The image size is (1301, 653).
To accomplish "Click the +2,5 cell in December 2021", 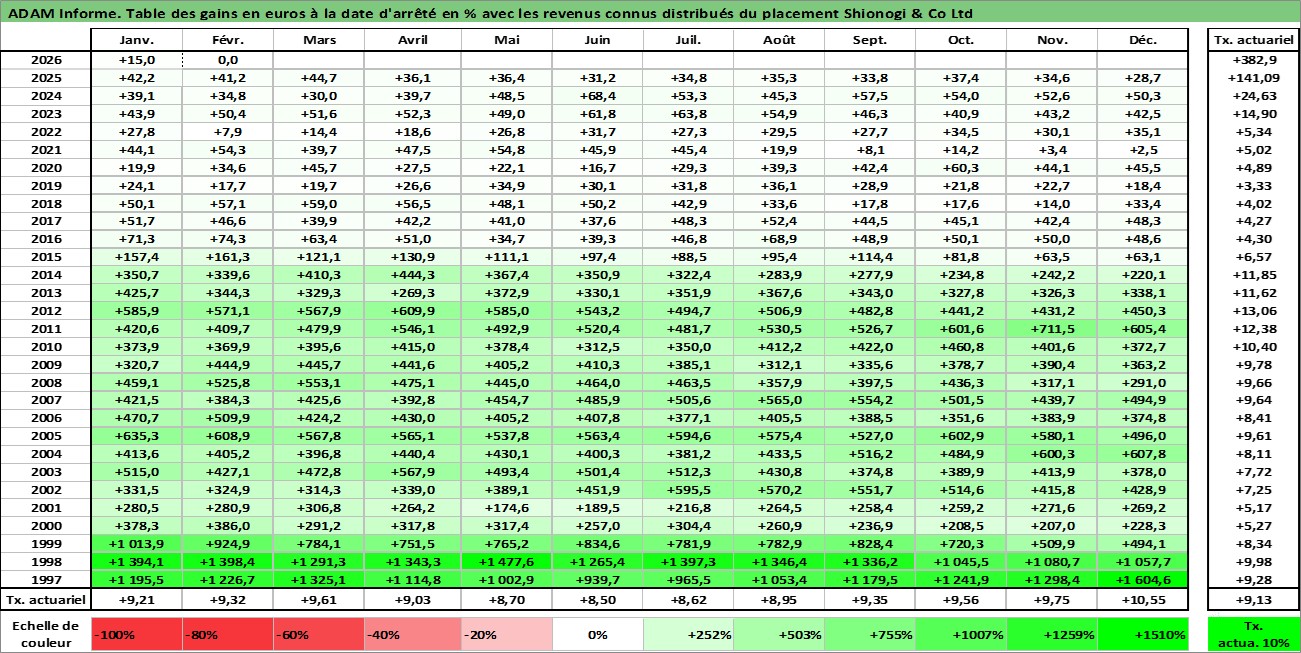I will point(1143,149).
